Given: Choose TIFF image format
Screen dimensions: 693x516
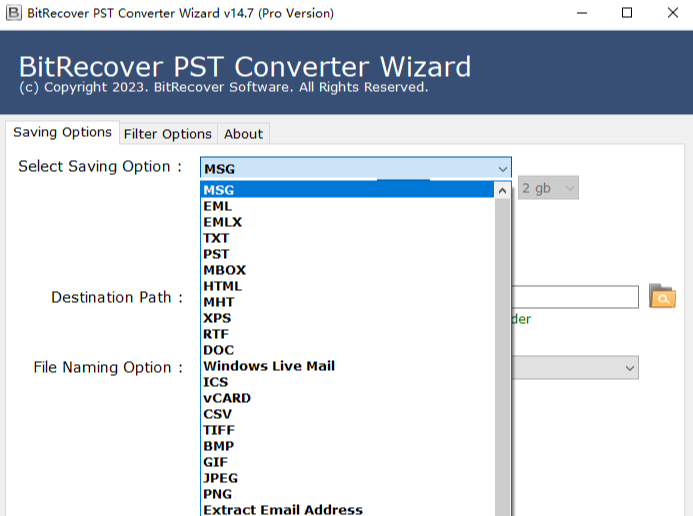Looking at the screenshot, I should click(x=347, y=430).
